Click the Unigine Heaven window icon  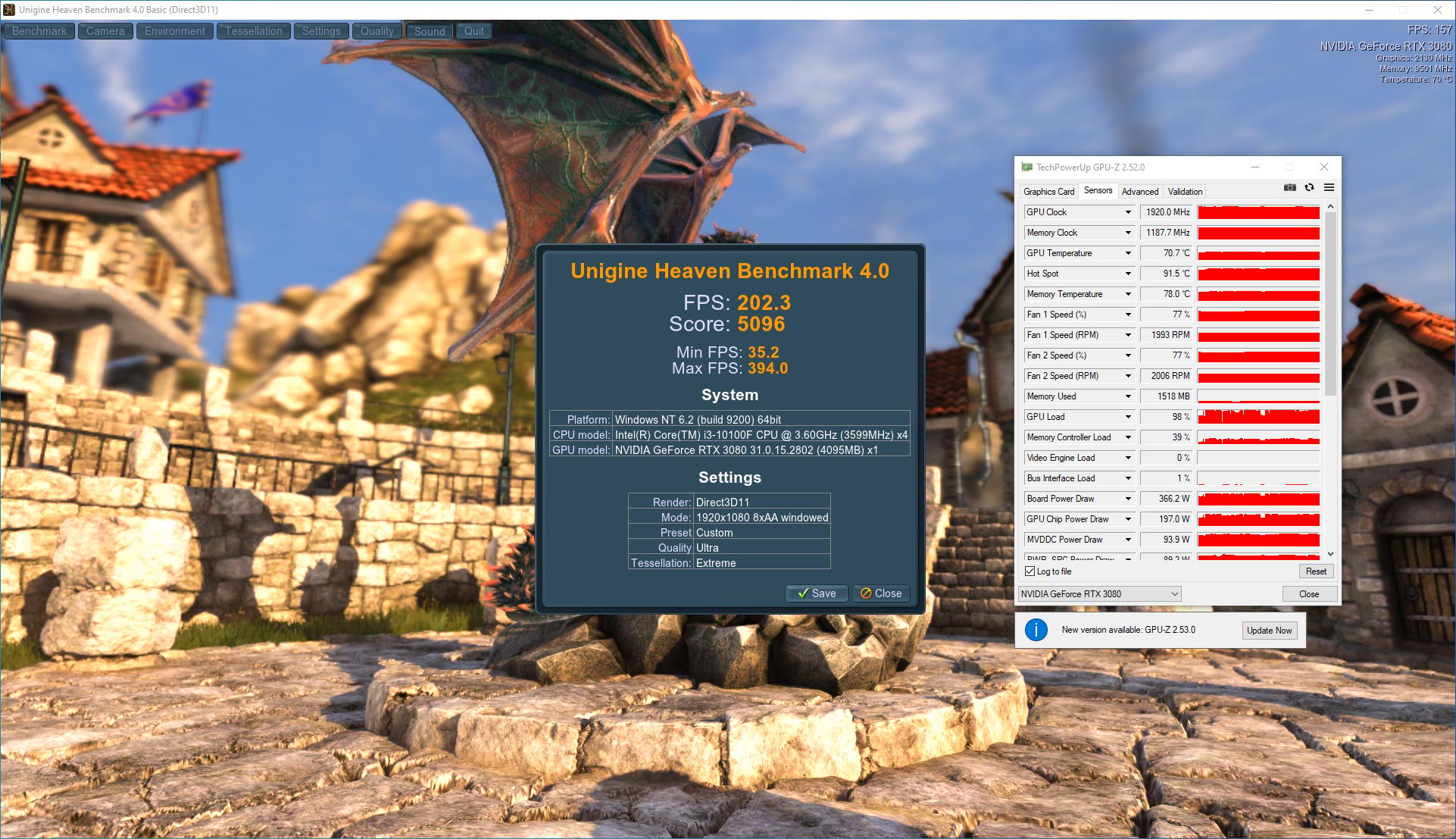[x=9, y=10]
